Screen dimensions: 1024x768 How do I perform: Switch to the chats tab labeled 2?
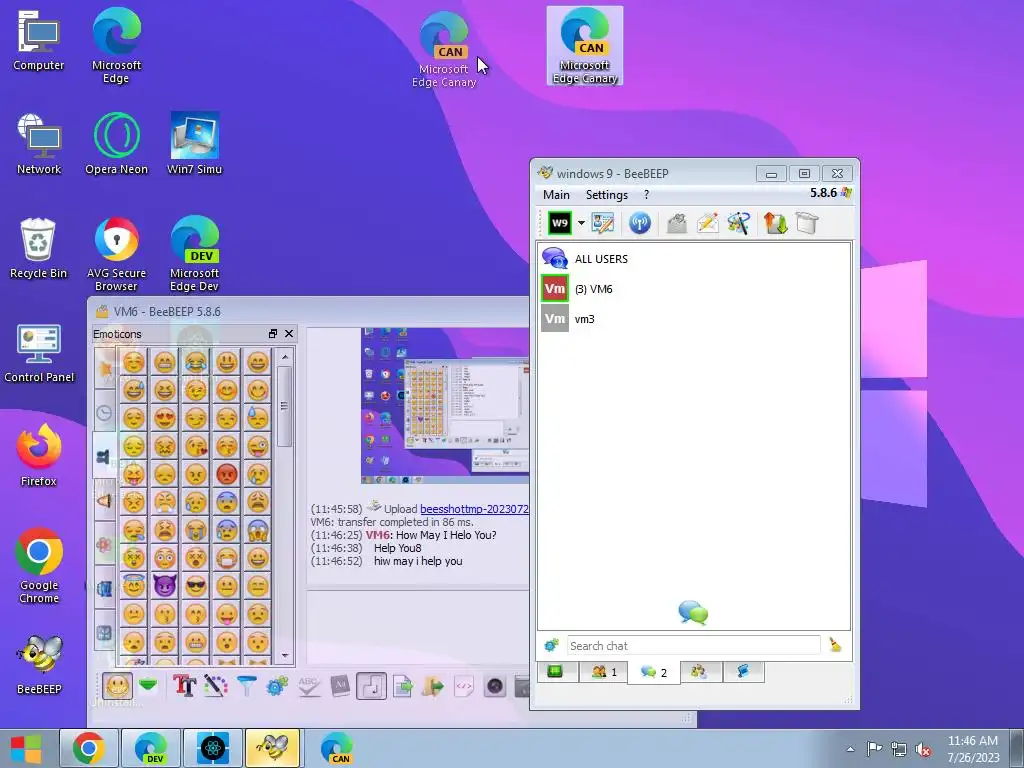[x=654, y=672]
